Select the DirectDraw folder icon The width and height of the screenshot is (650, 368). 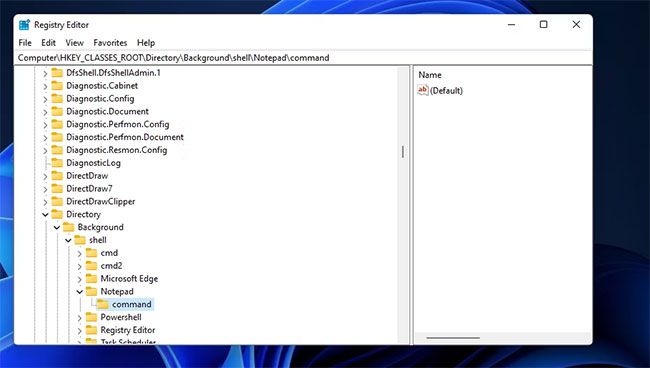(57, 176)
